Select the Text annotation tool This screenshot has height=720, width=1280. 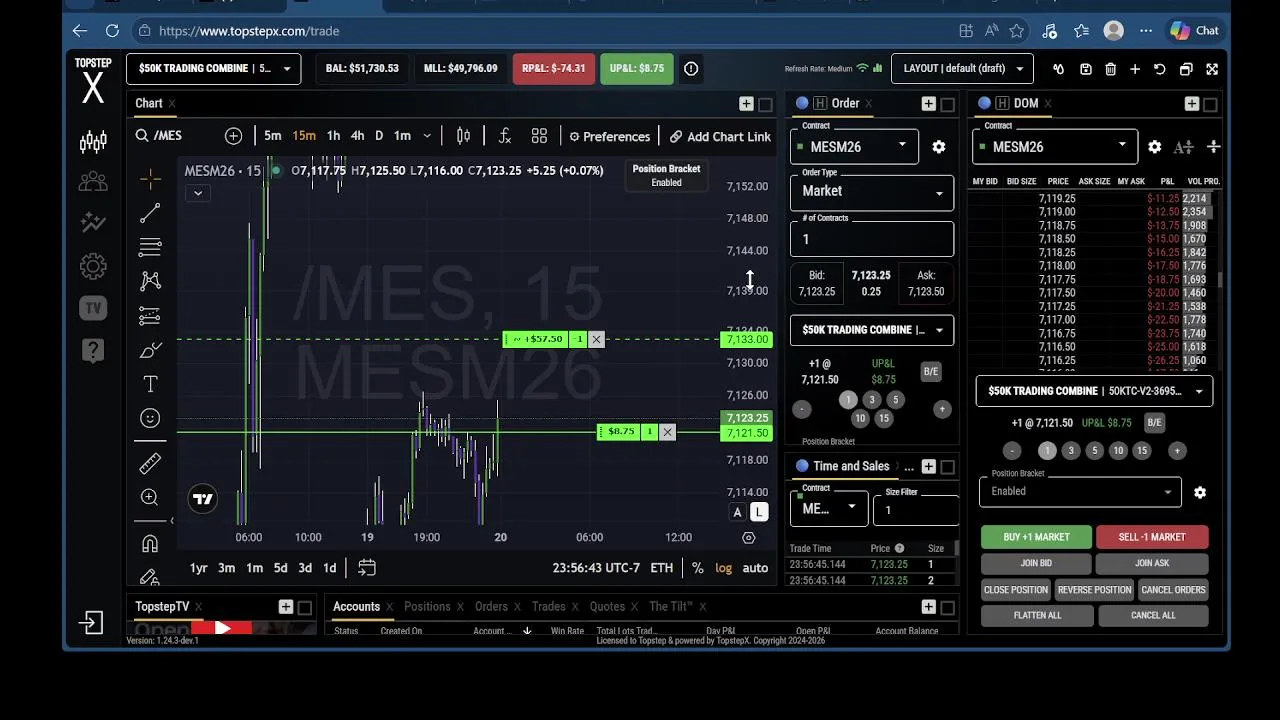coord(150,384)
